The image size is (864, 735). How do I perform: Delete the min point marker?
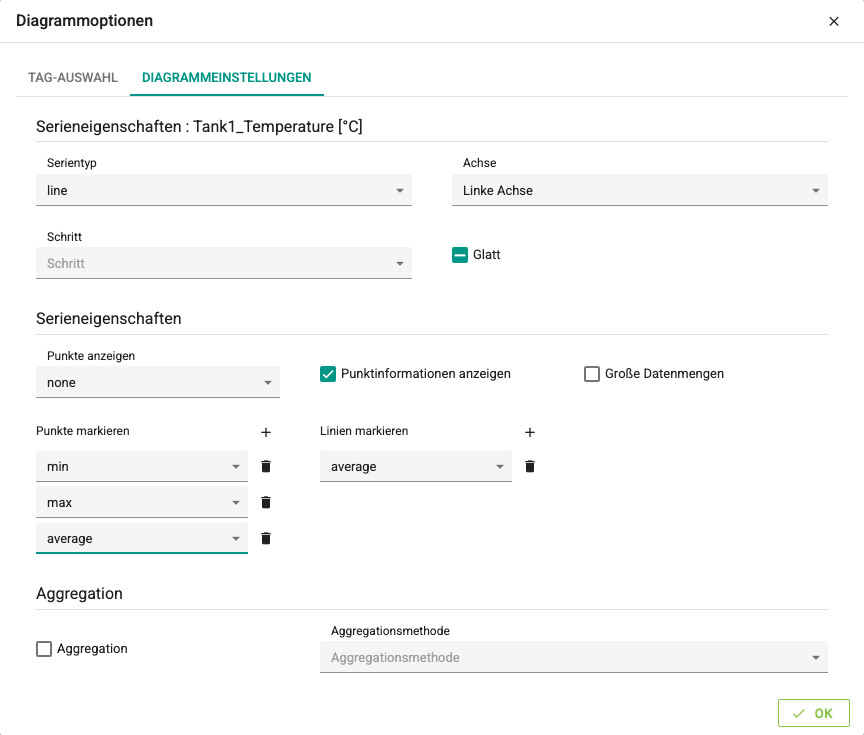(x=266, y=467)
